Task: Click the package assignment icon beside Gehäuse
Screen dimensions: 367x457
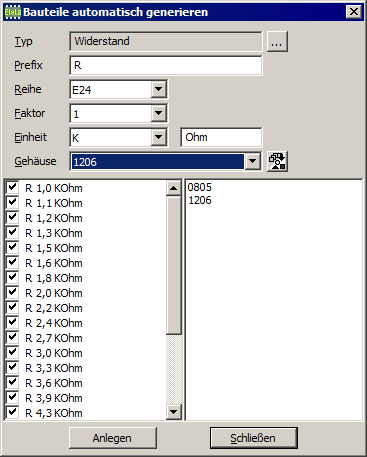Action: point(277,162)
